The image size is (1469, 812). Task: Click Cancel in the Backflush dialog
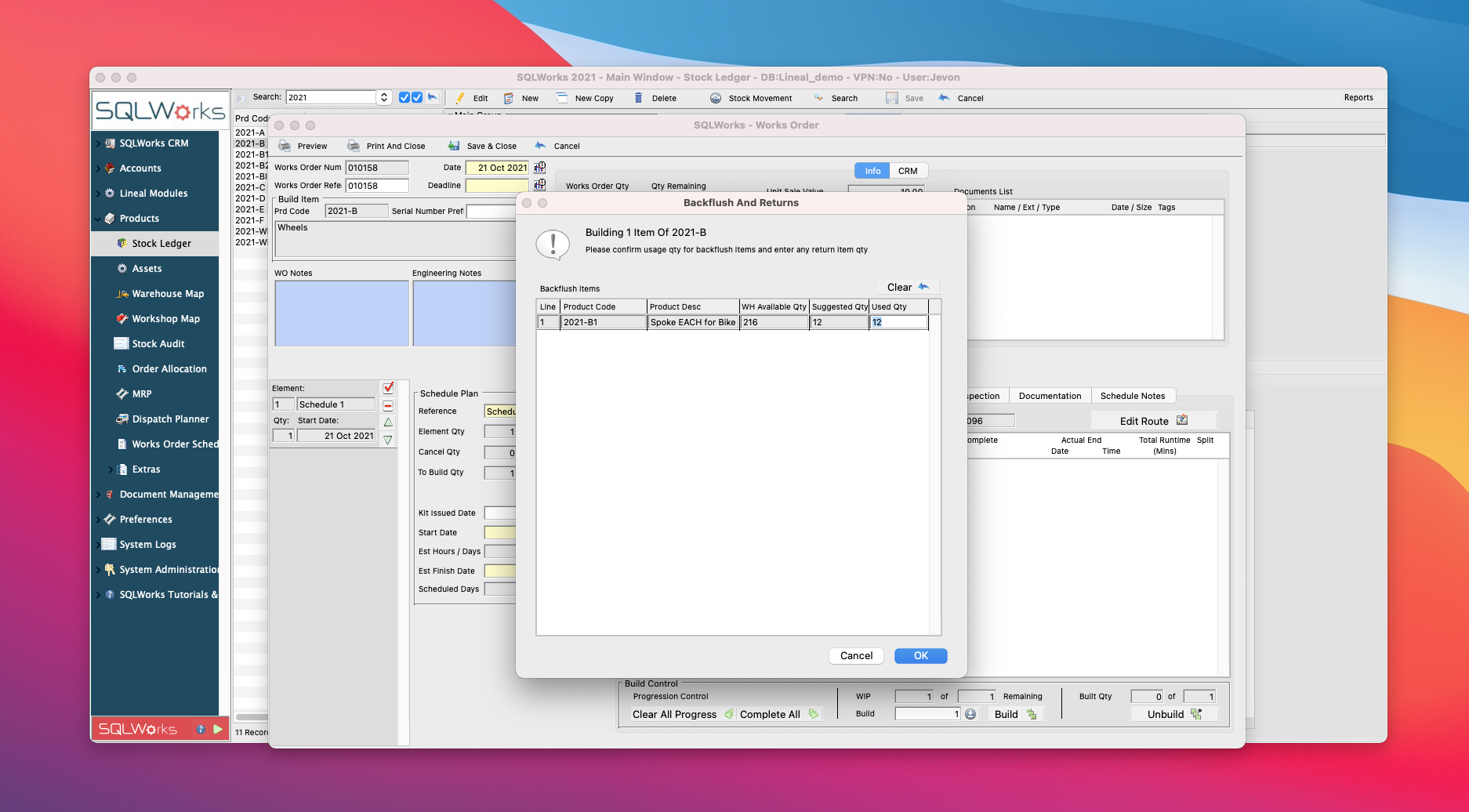pos(856,656)
